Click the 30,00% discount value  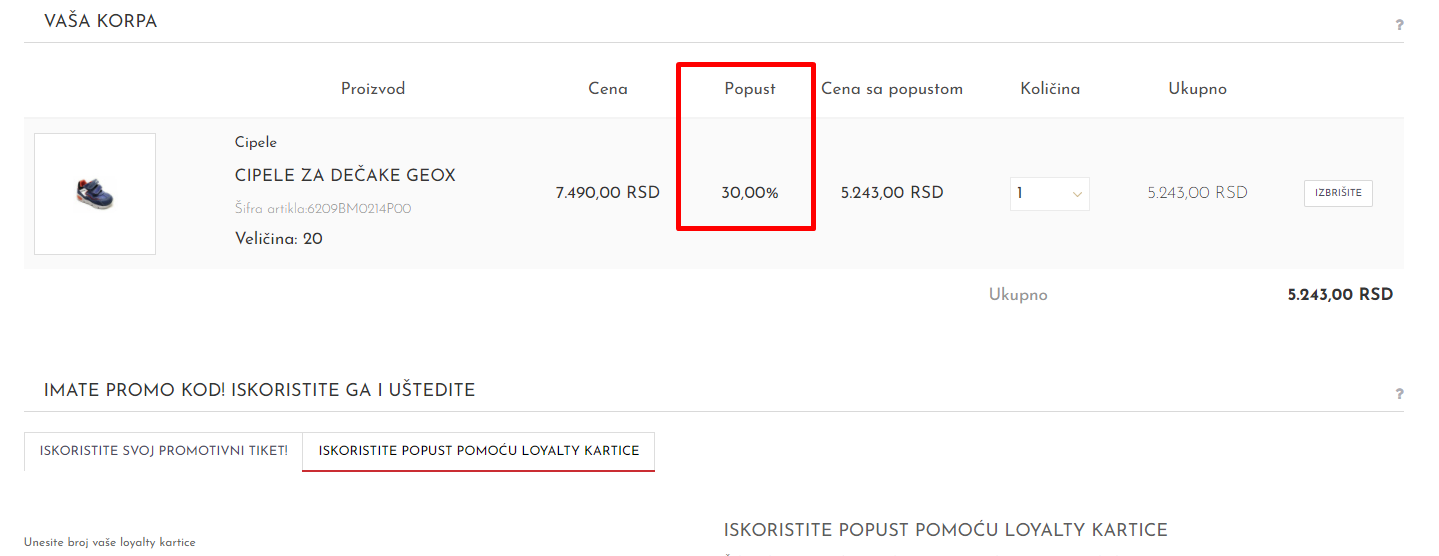pos(750,193)
